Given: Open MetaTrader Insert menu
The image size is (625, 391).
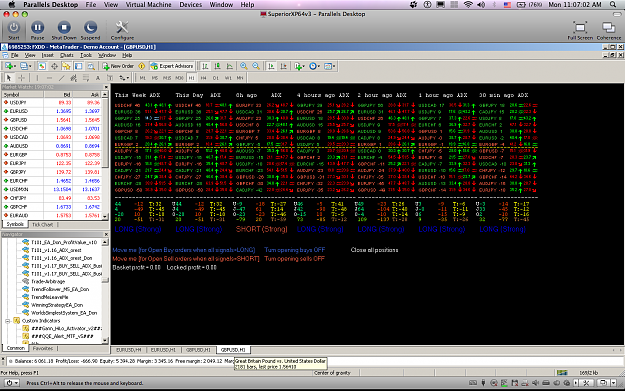Looking at the screenshot, I should 47,55.
